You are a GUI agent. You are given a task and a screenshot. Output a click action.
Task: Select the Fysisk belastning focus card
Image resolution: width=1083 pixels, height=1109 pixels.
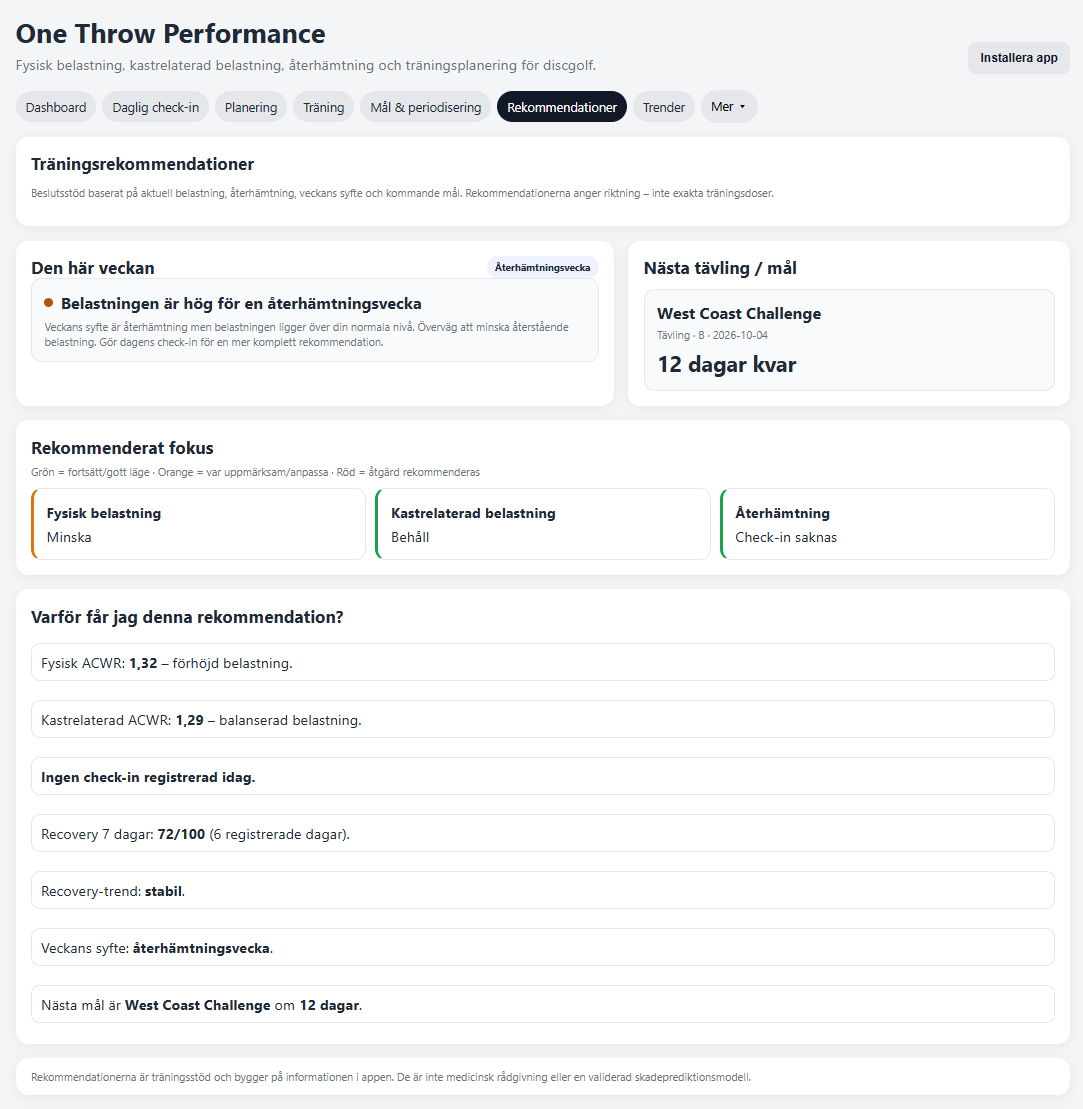[x=198, y=524]
